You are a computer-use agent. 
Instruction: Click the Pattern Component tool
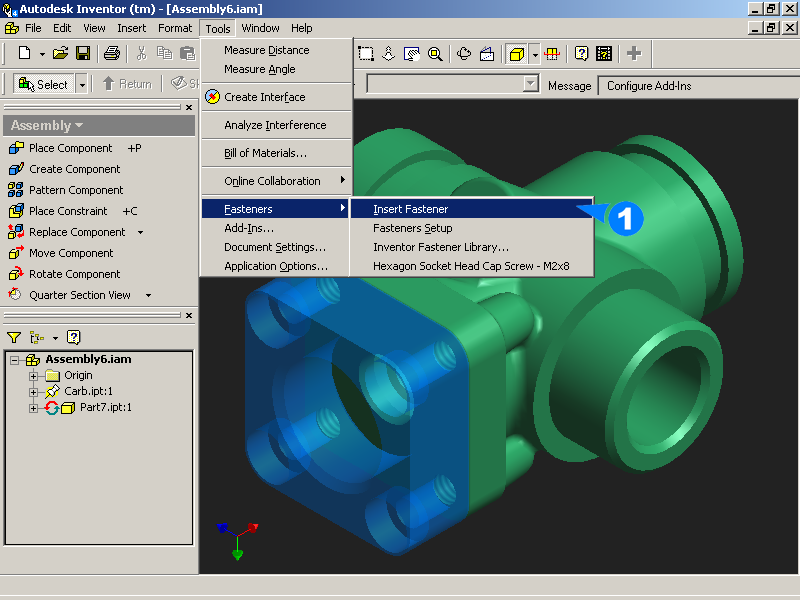click(66, 190)
